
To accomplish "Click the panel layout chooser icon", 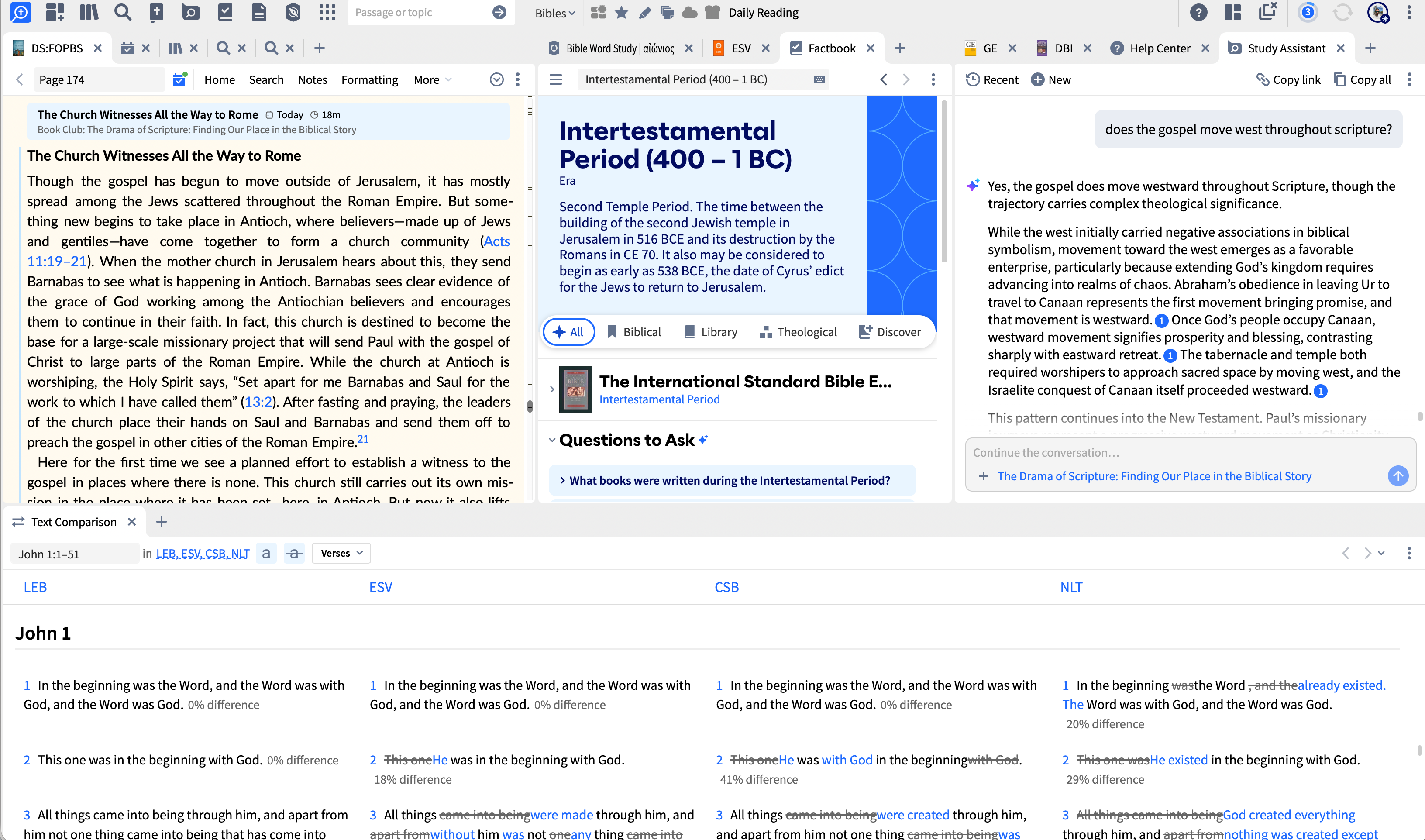I will 1232,12.
